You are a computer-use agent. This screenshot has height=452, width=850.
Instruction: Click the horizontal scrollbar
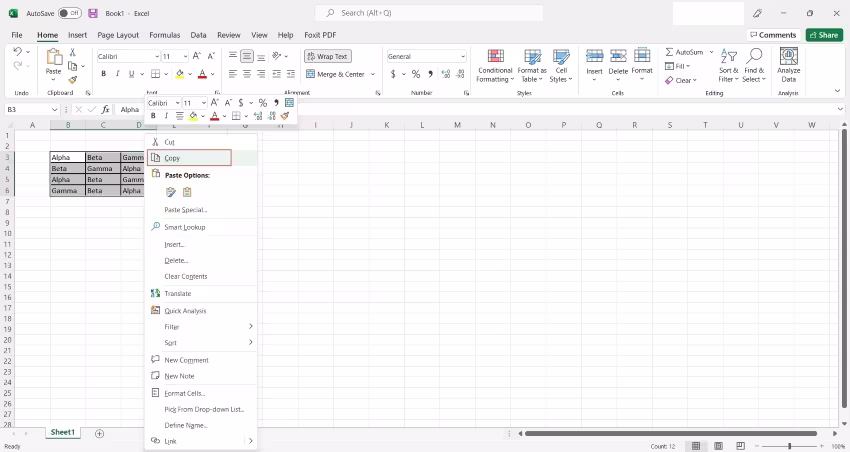[671, 434]
